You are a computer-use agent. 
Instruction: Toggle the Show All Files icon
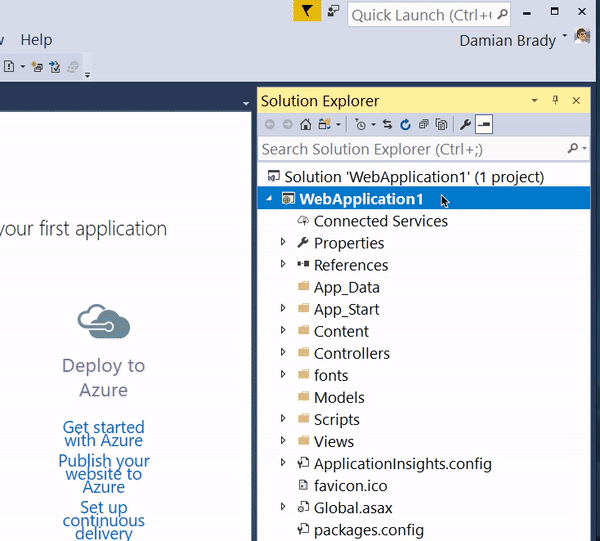441,124
